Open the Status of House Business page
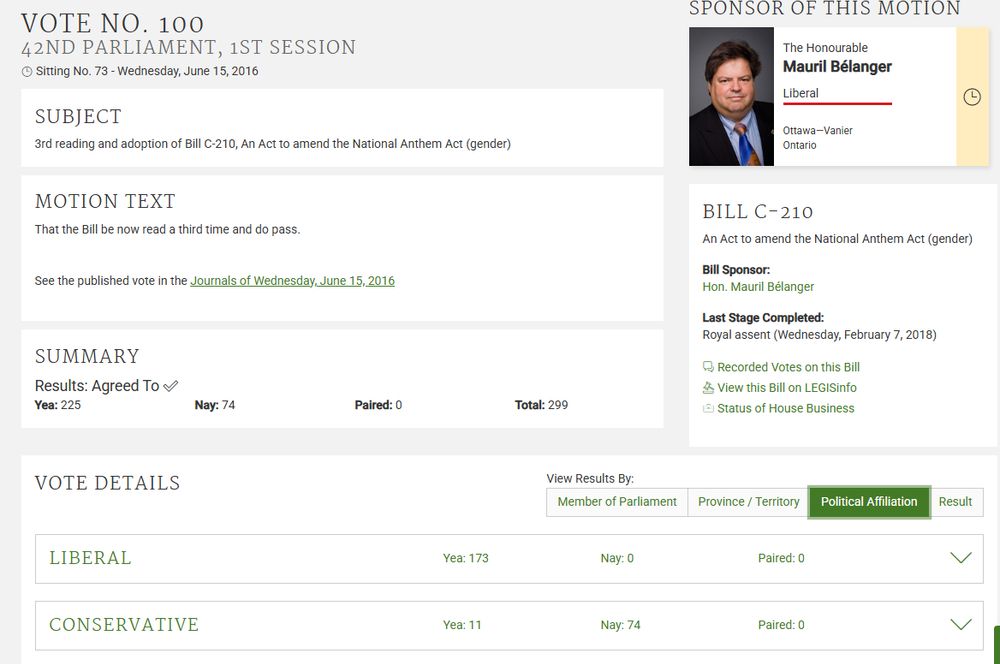This screenshot has width=1000, height=664. (786, 408)
